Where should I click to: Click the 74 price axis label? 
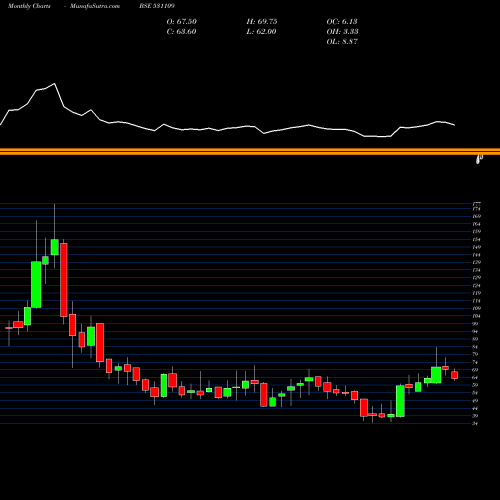[x=475, y=362]
